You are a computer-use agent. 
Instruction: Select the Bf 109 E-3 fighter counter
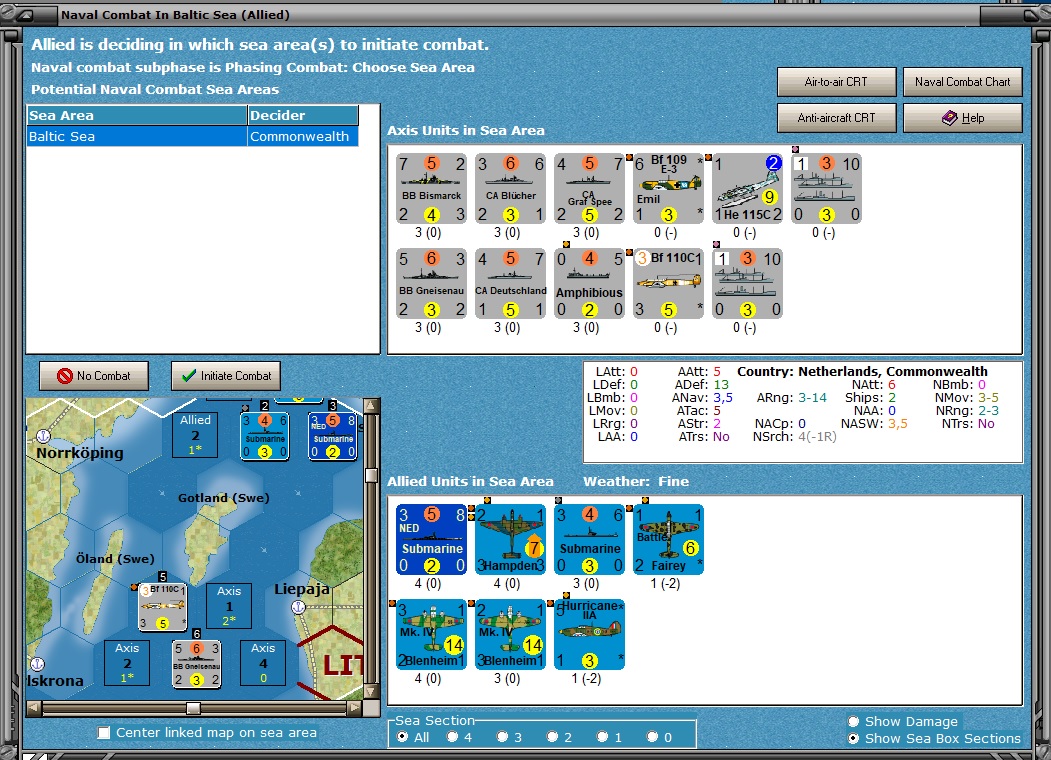pos(668,188)
